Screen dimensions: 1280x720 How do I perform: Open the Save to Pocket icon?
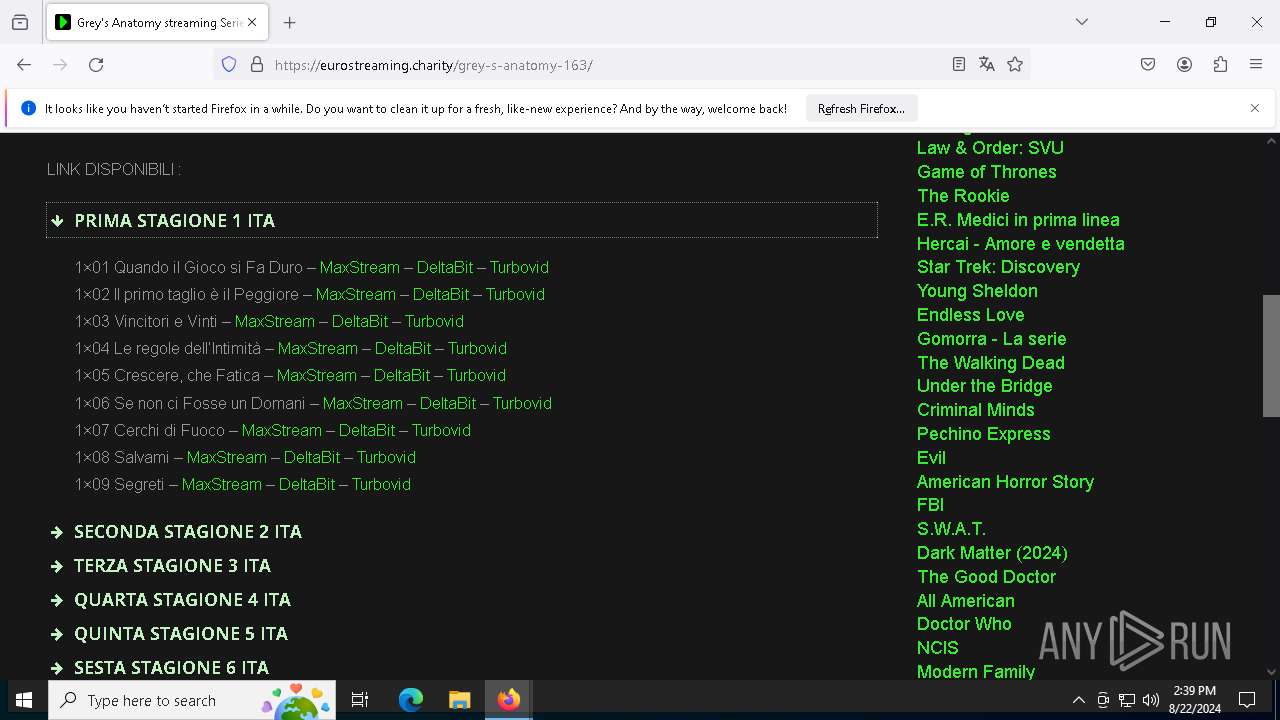[1148, 64]
